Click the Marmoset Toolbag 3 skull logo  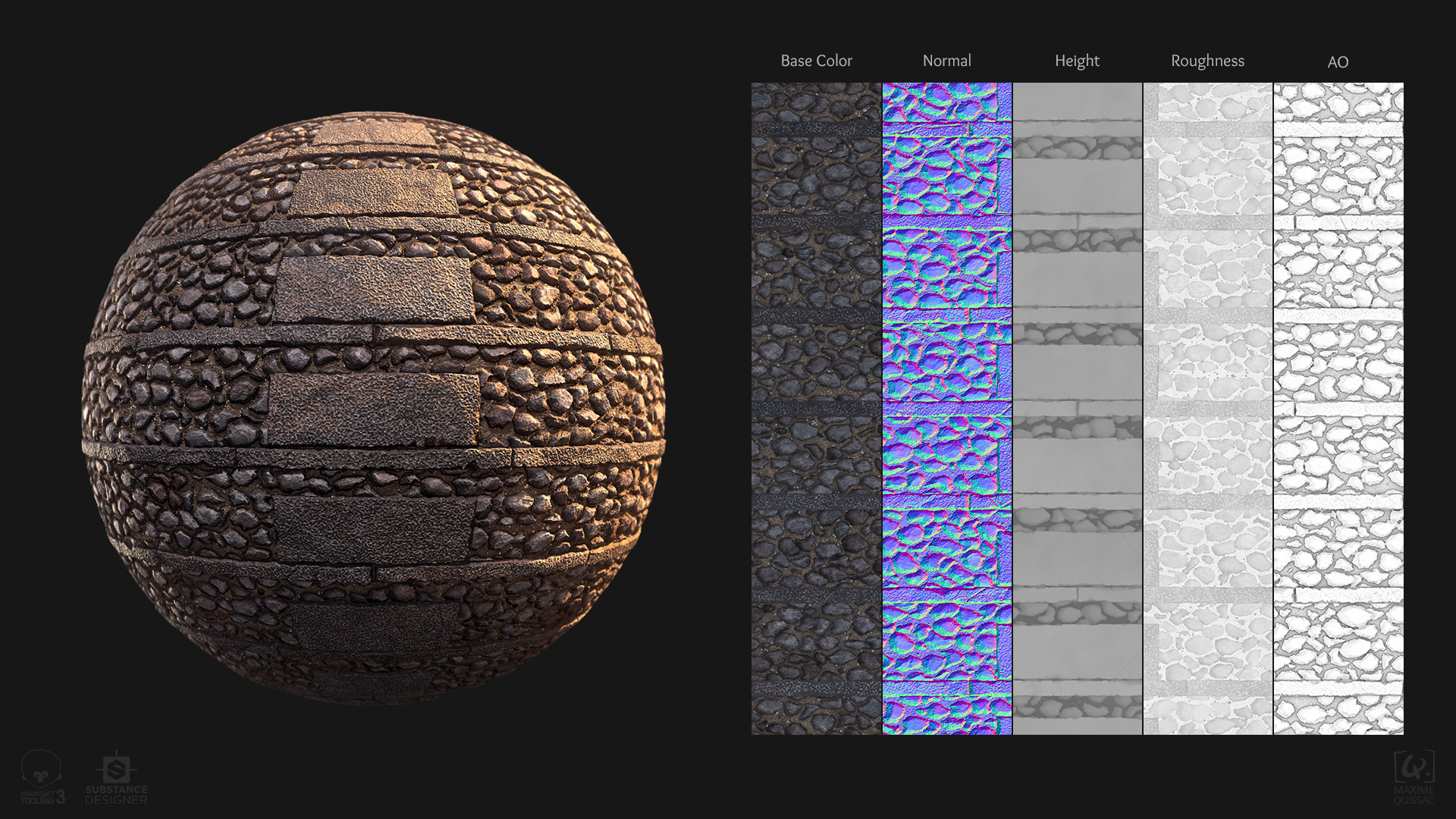40,770
